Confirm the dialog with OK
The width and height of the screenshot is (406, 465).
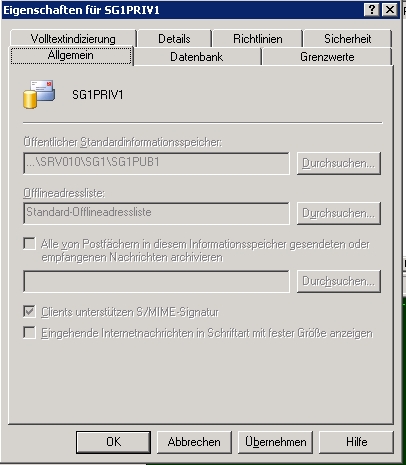click(x=113, y=442)
